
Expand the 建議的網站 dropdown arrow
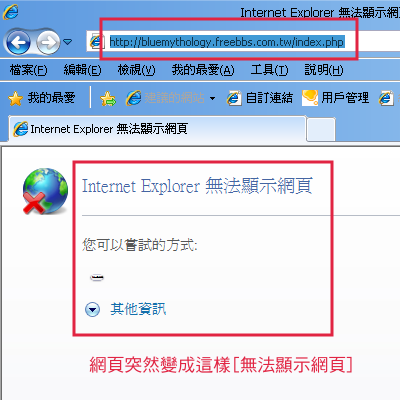click(212, 98)
